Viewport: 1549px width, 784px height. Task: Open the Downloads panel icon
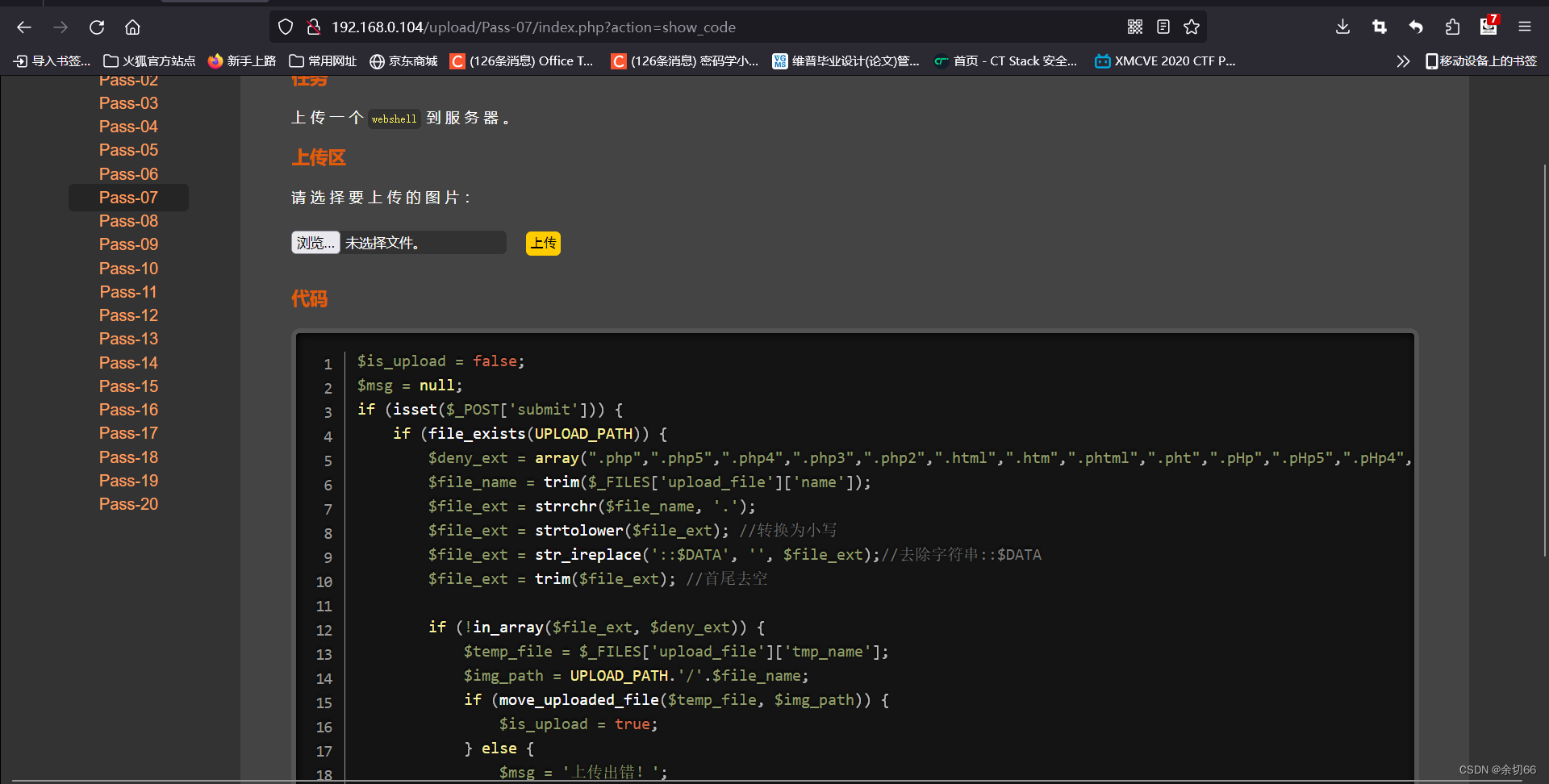[x=1342, y=27]
